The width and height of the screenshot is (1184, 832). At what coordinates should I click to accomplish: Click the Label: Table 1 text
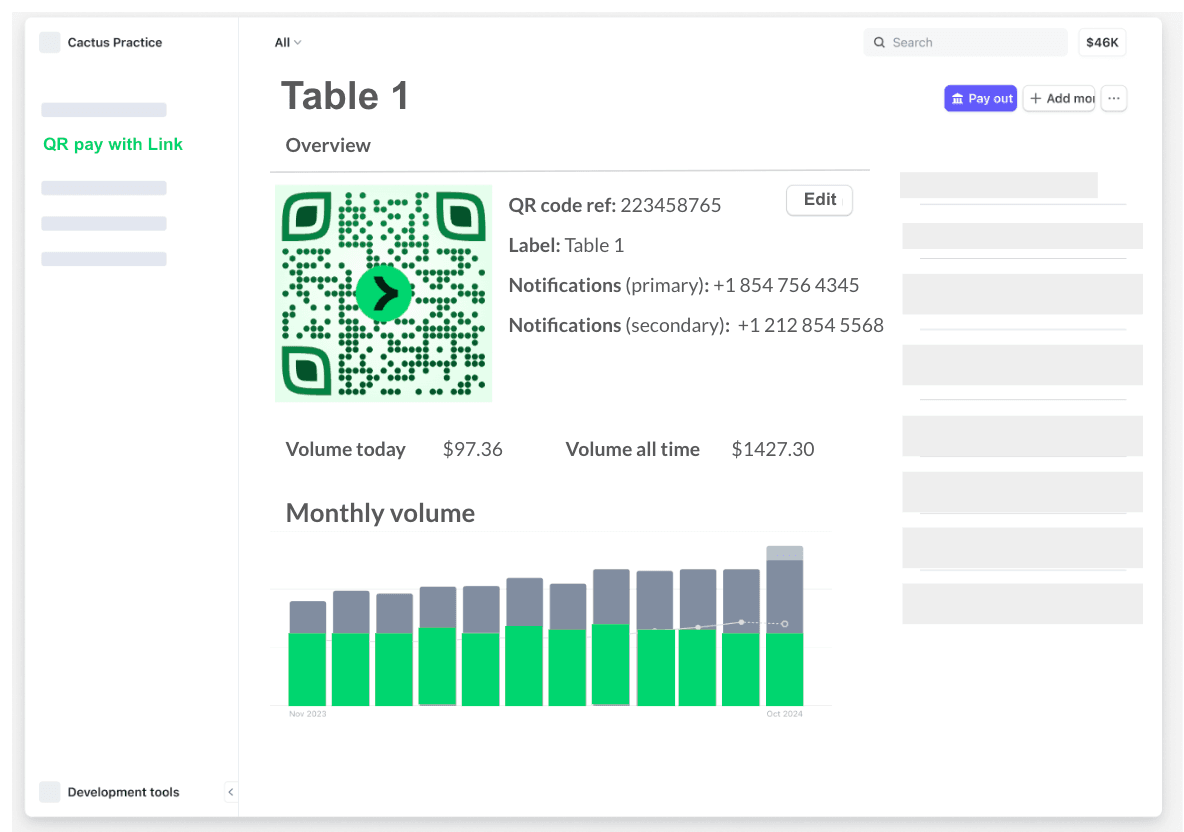566,245
